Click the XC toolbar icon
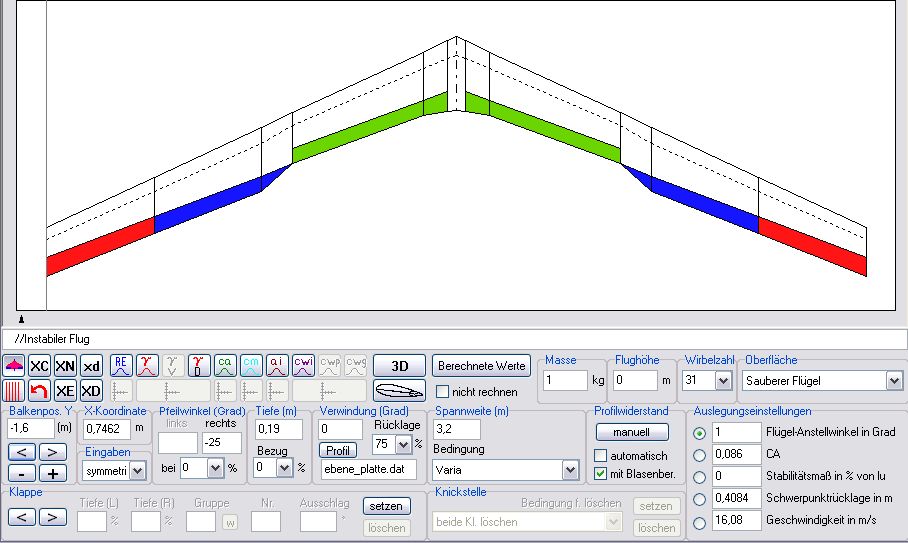Viewport: 908px width, 543px height. (39, 365)
